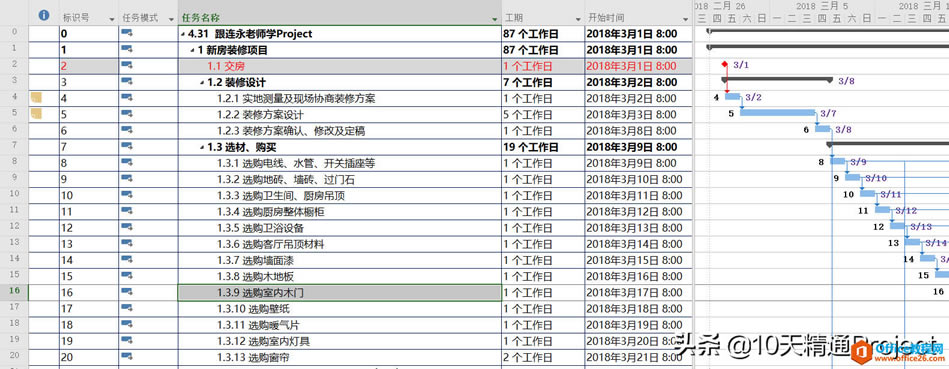Select the 1.3.2 选购地砖、墙砖、过门石 cell
The width and height of the screenshot is (949, 369).
340,179
